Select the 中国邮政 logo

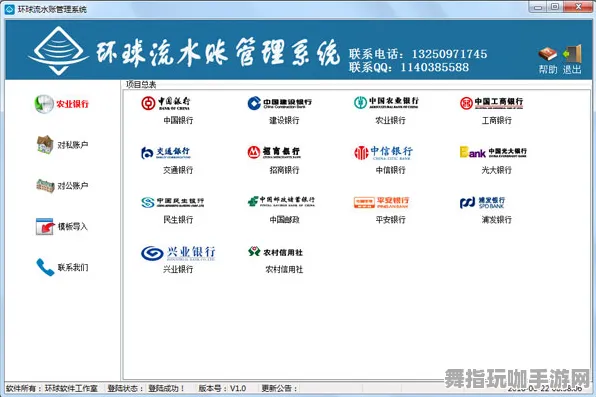point(281,201)
